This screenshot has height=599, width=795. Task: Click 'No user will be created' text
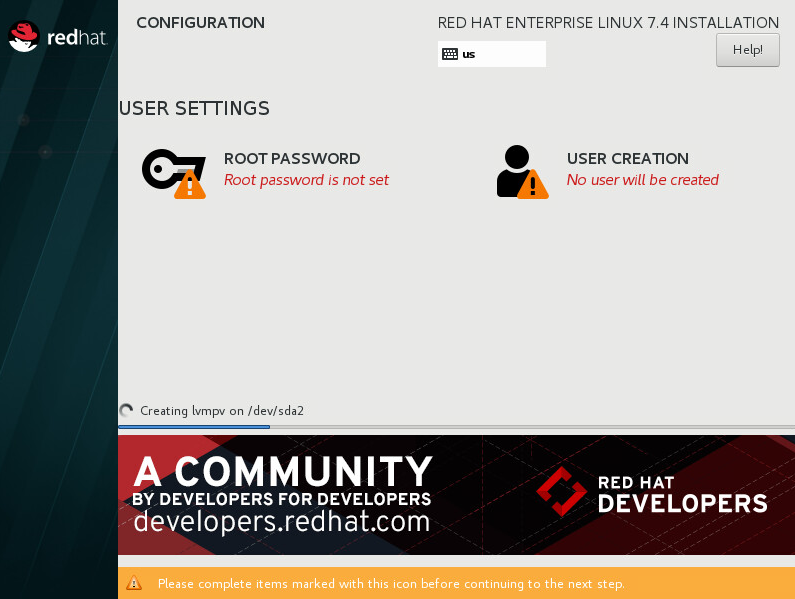(x=642, y=180)
